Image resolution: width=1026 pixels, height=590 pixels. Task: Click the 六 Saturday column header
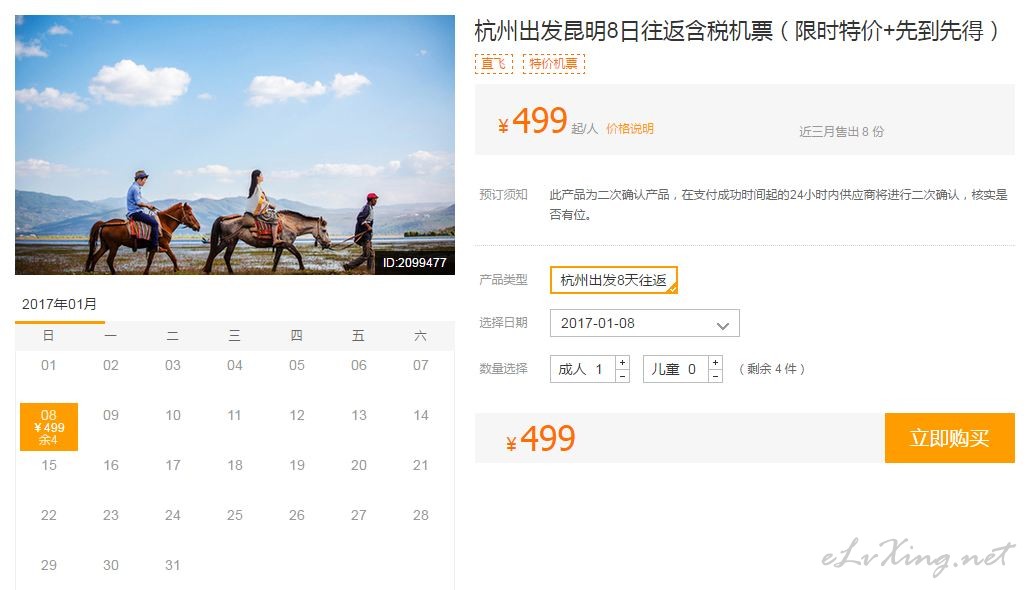click(421, 336)
